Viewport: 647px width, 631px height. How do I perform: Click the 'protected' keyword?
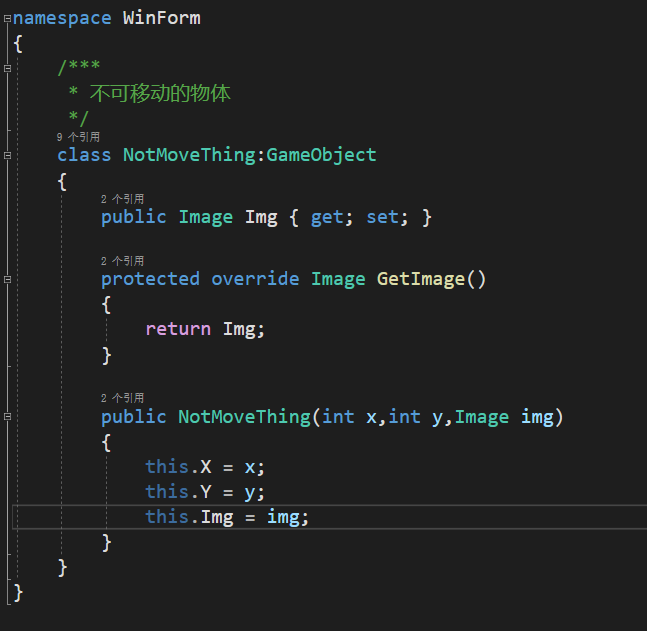pos(151,279)
